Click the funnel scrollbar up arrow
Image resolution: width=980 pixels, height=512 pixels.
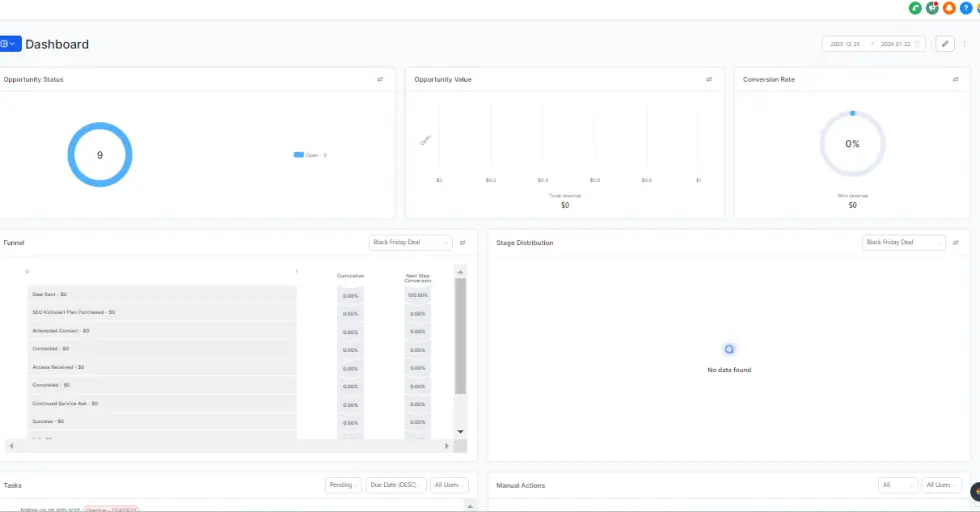[460, 272]
